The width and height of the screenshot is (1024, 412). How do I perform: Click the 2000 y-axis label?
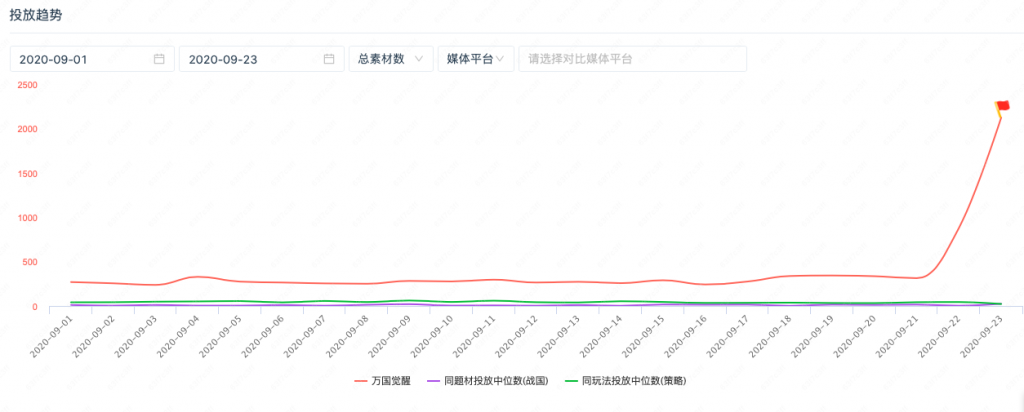[x=27, y=129]
